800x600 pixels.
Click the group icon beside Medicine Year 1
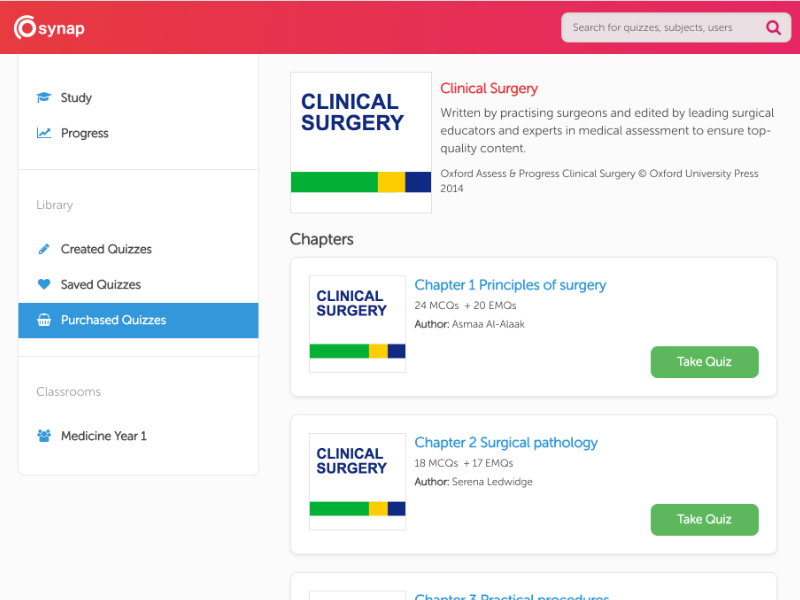pos(44,436)
